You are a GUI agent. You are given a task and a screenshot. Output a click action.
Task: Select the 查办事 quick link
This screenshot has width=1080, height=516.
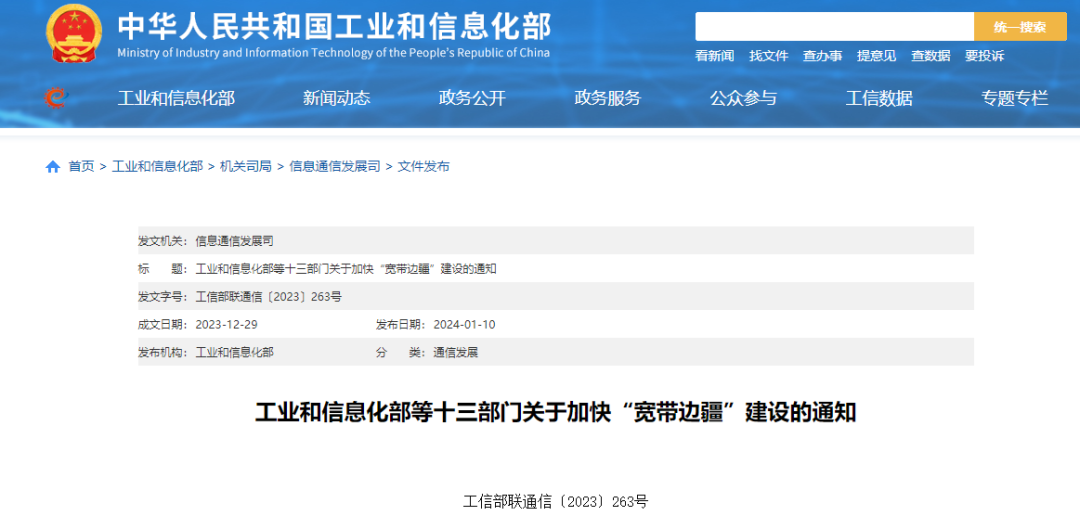pyautogui.click(x=822, y=56)
